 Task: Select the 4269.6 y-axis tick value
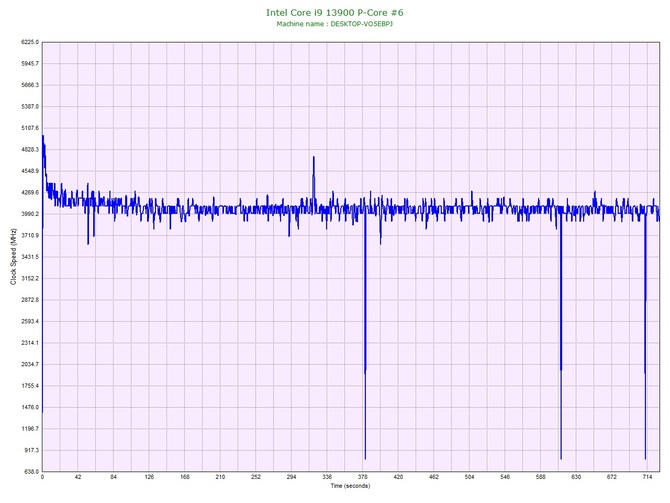[30, 193]
